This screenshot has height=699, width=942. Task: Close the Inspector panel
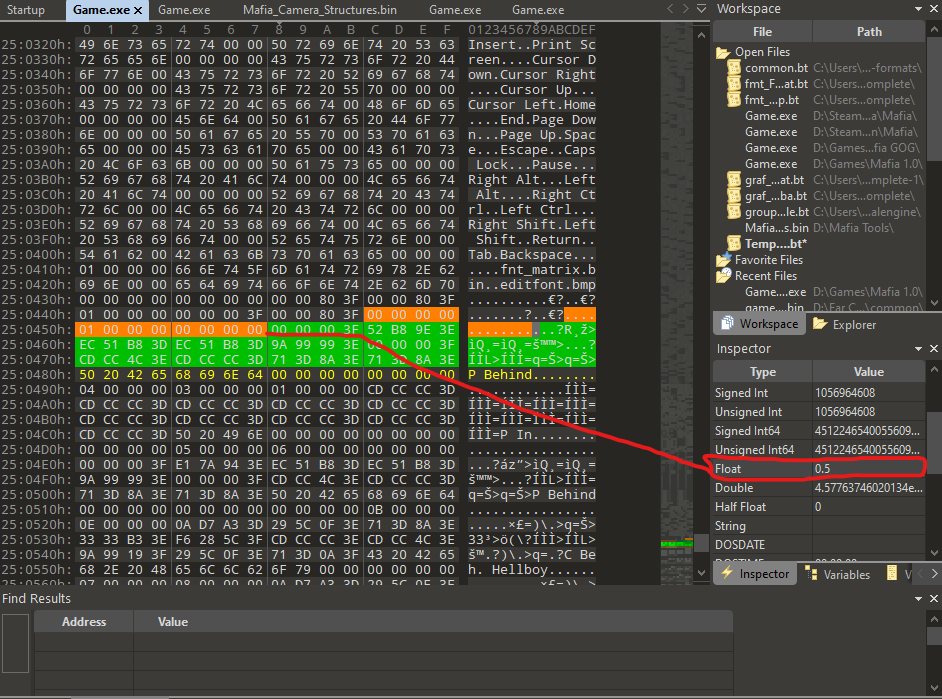934,349
